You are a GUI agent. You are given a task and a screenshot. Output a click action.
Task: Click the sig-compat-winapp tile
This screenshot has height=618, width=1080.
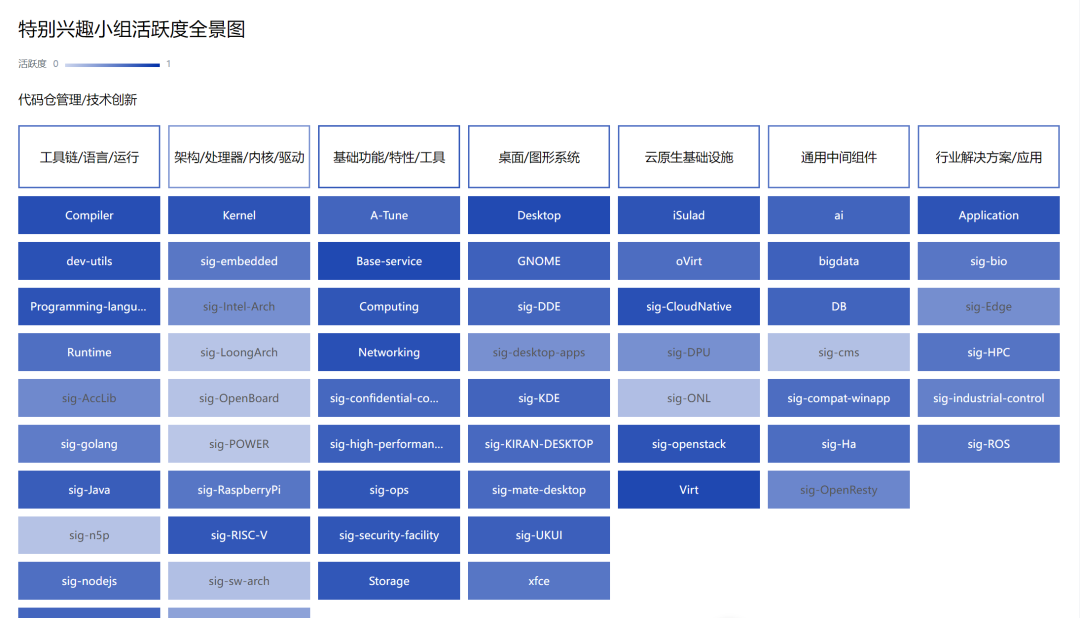[839, 398]
